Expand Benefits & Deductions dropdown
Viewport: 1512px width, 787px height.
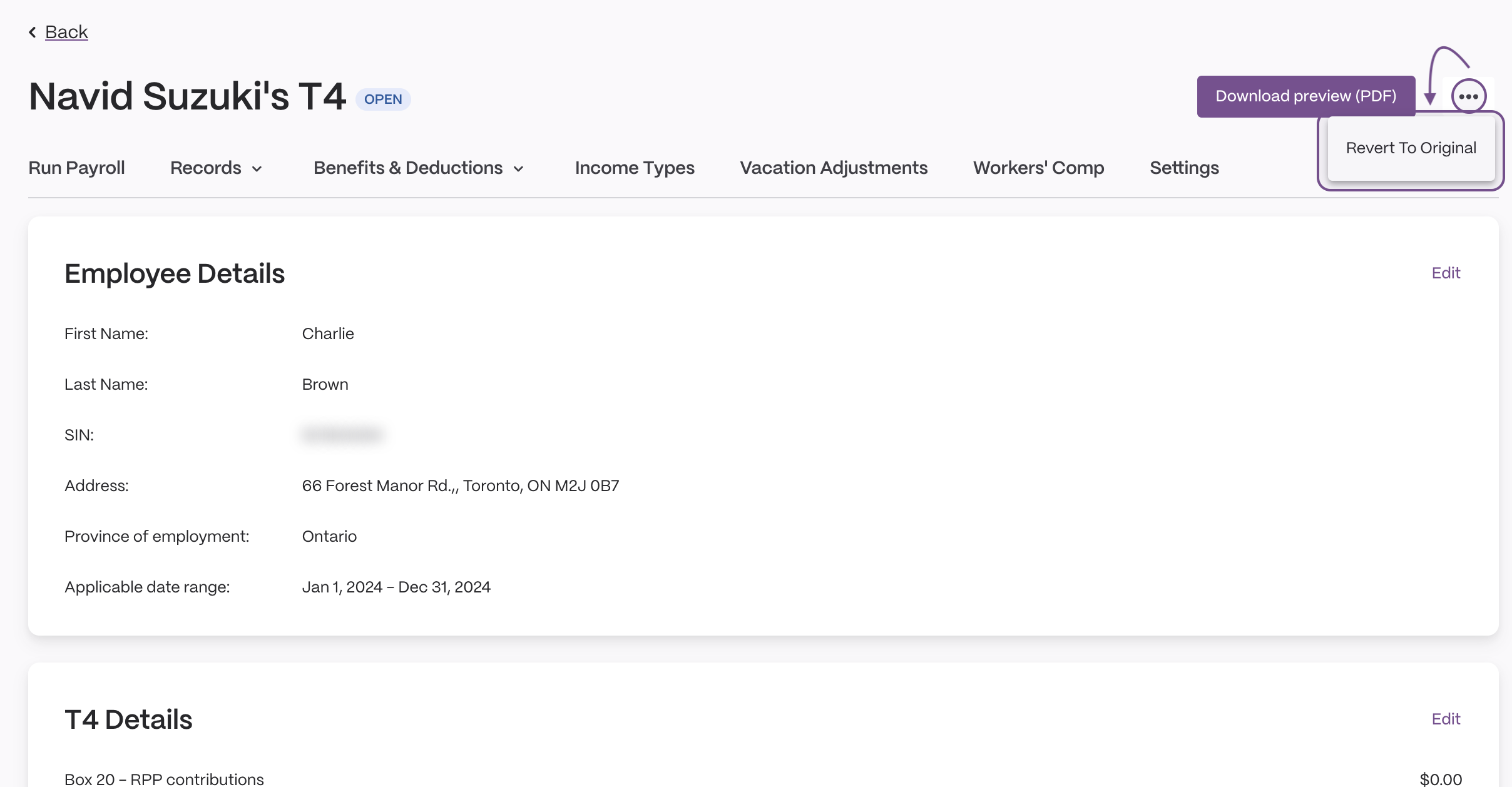(x=419, y=168)
